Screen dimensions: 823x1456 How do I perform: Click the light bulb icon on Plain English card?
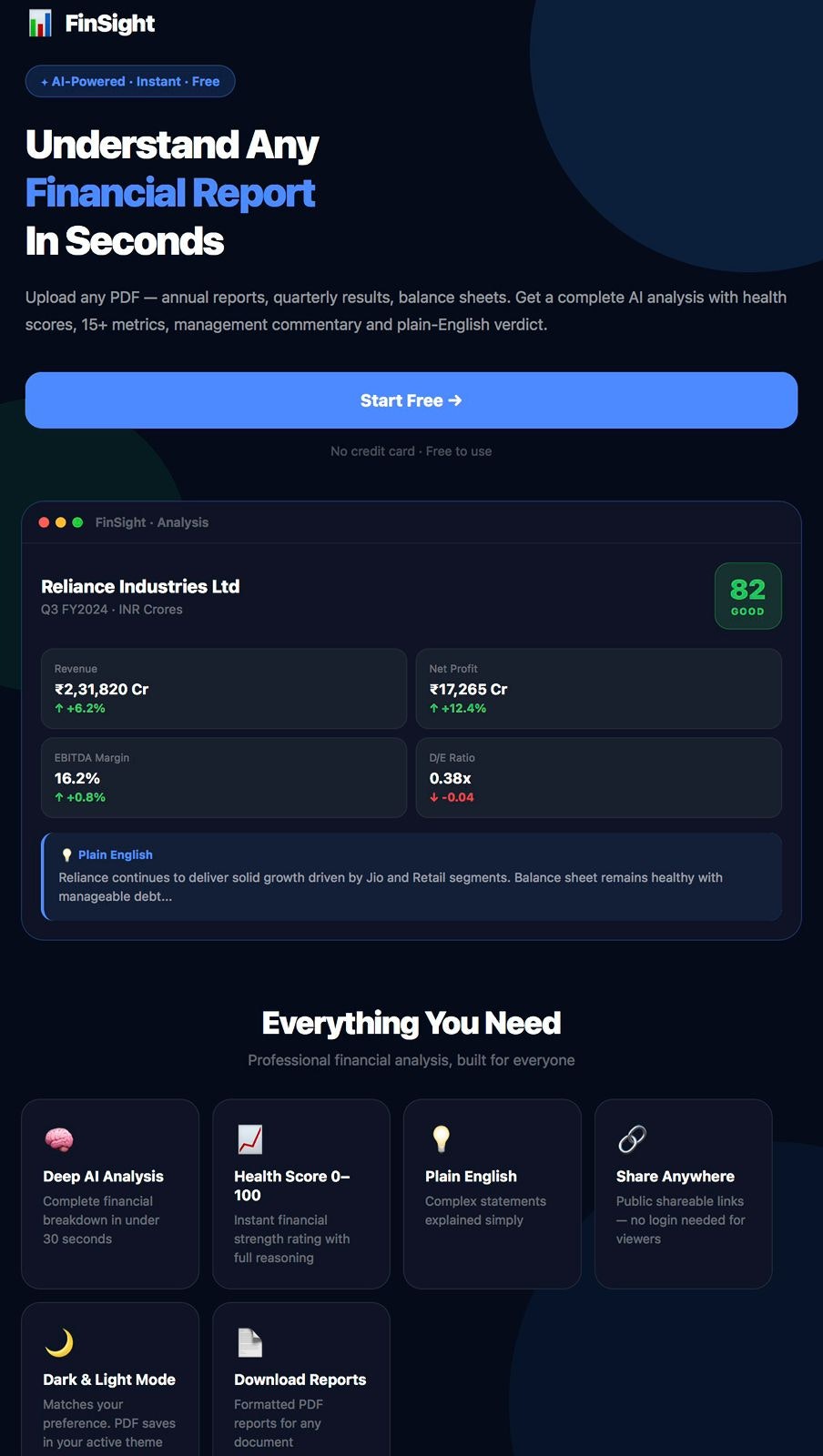[x=441, y=1138]
